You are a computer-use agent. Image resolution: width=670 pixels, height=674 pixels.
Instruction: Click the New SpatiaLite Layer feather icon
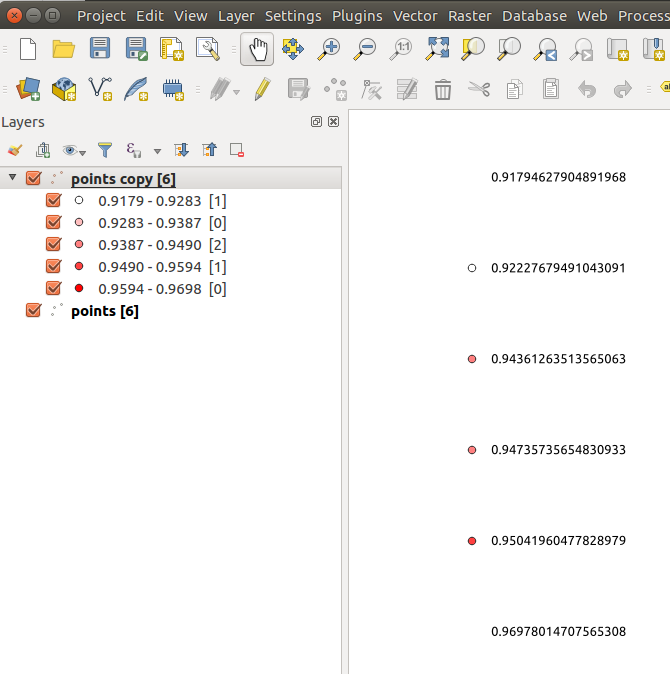point(136,89)
